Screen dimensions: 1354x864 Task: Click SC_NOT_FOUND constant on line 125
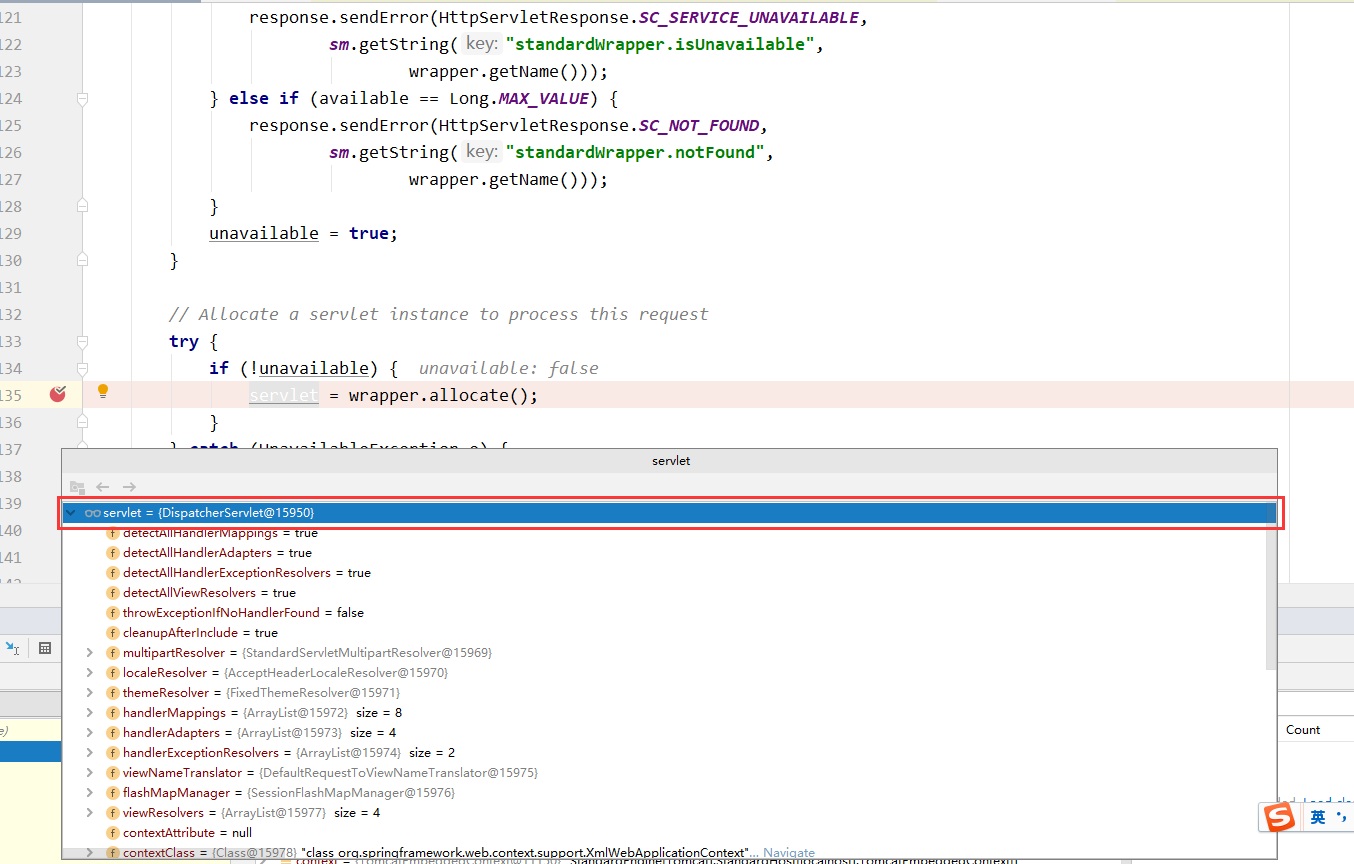coord(698,125)
